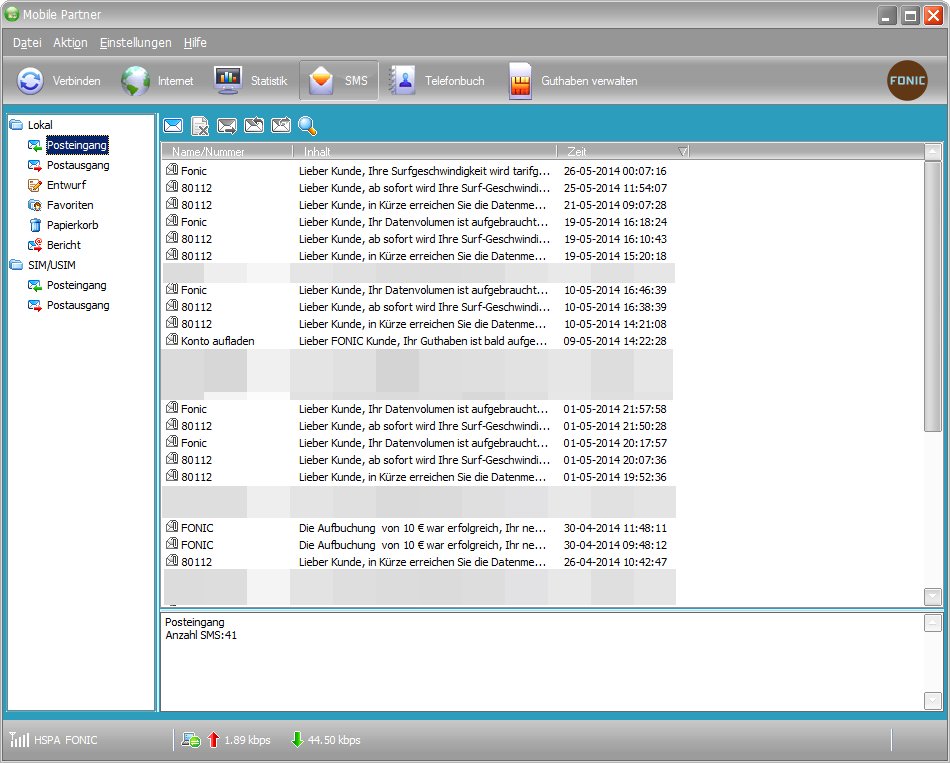The image size is (950, 763).
Task: Open the Bericht reports folder
Action: (x=64, y=245)
